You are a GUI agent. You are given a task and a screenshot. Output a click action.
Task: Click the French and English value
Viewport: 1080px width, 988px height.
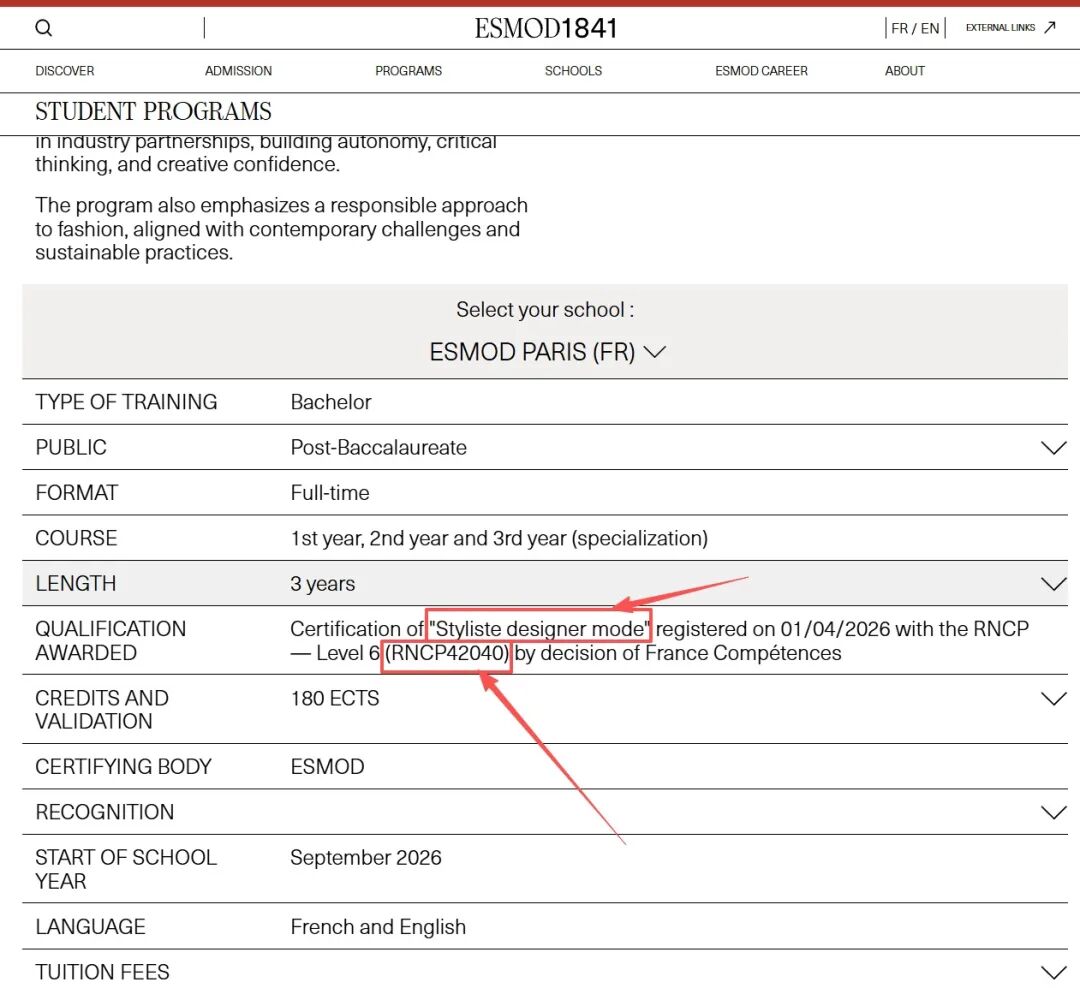[378, 927]
